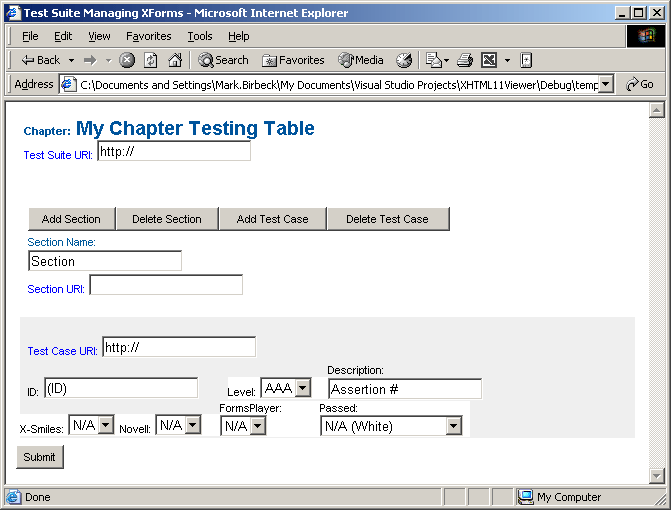Open the View menu
Viewport: 671px width, 510px height.
point(99,36)
